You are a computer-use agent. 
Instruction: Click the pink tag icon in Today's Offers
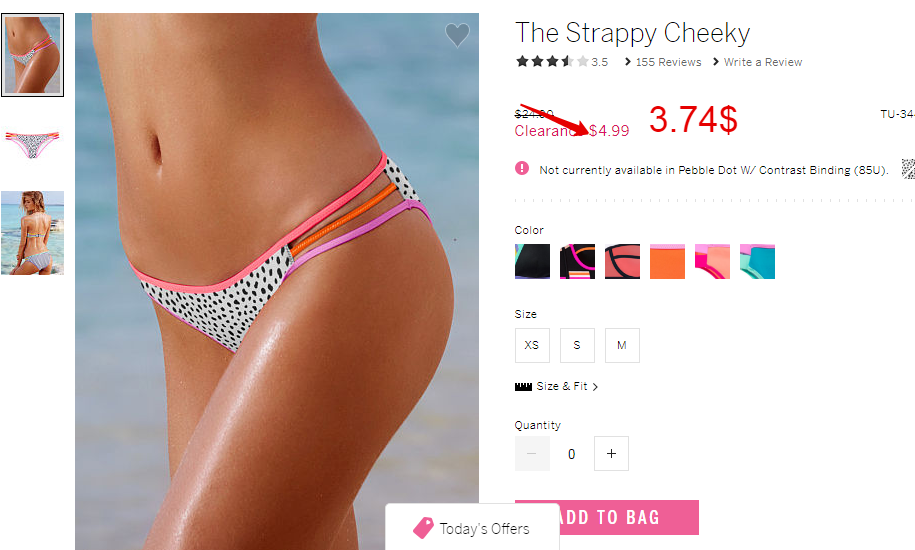coord(423,528)
